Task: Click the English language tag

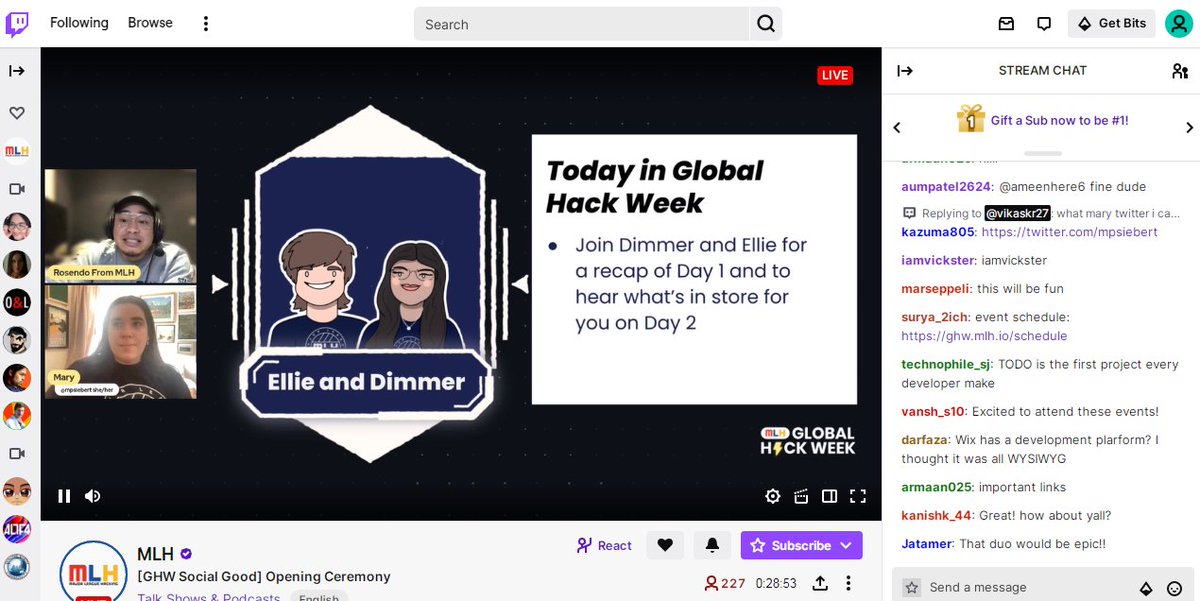Action: (x=319, y=596)
